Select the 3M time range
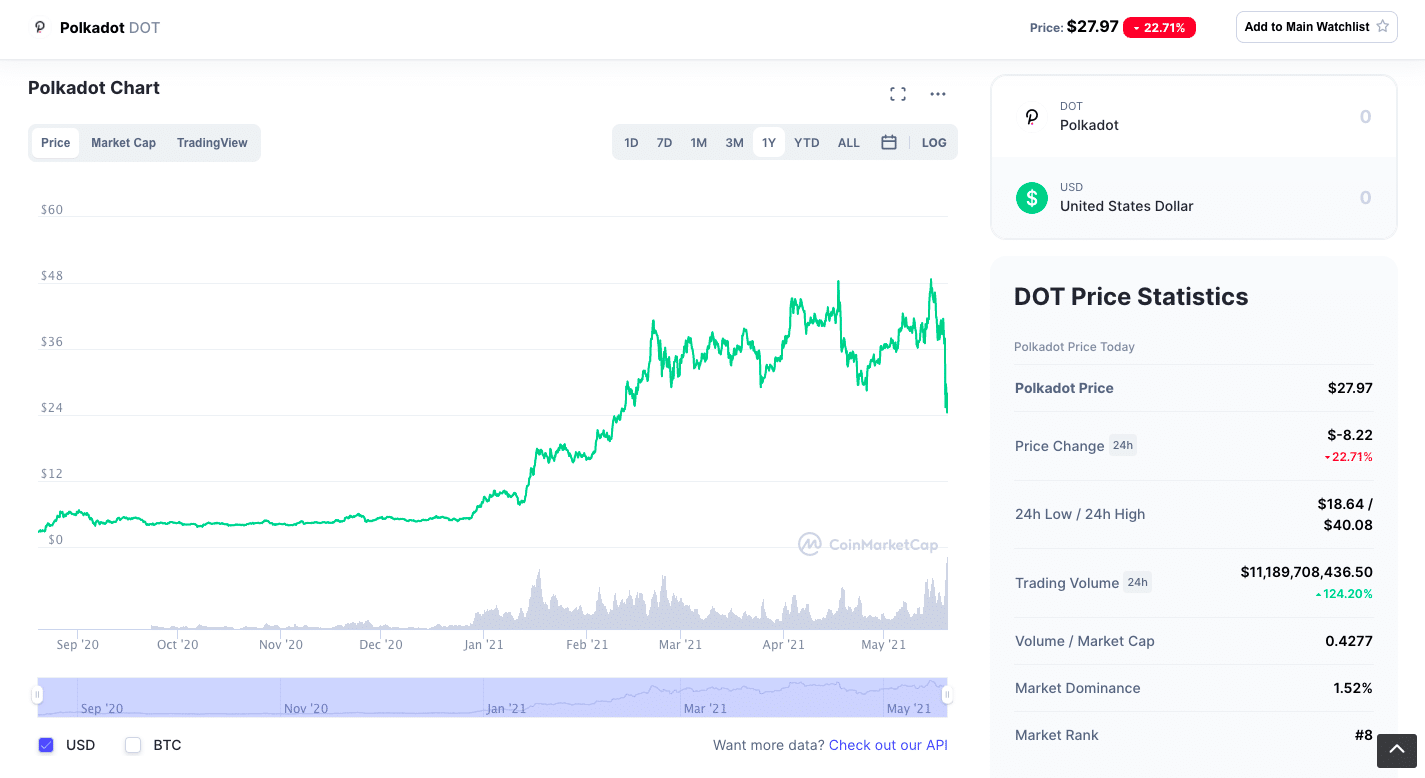 (x=735, y=143)
